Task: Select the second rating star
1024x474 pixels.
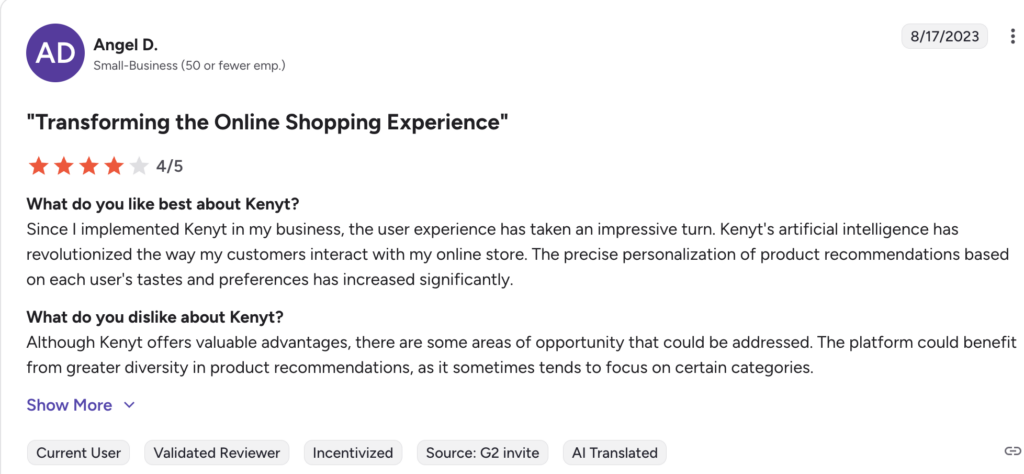Action: [63, 166]
